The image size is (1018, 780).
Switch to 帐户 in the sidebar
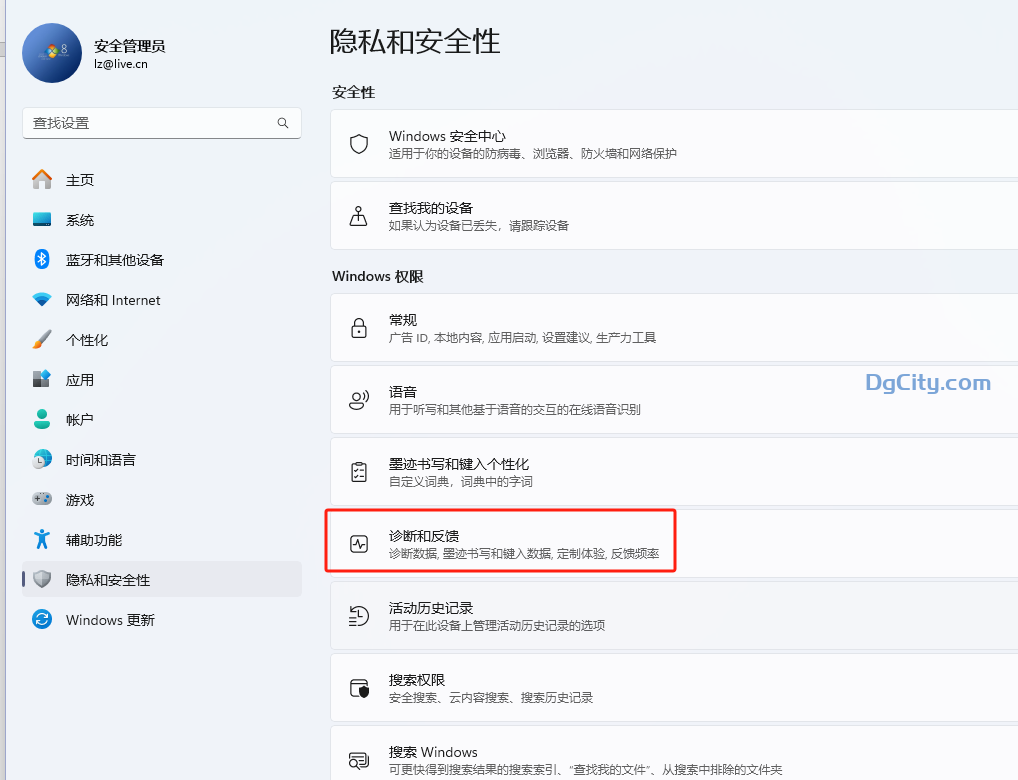coord(41,419)
